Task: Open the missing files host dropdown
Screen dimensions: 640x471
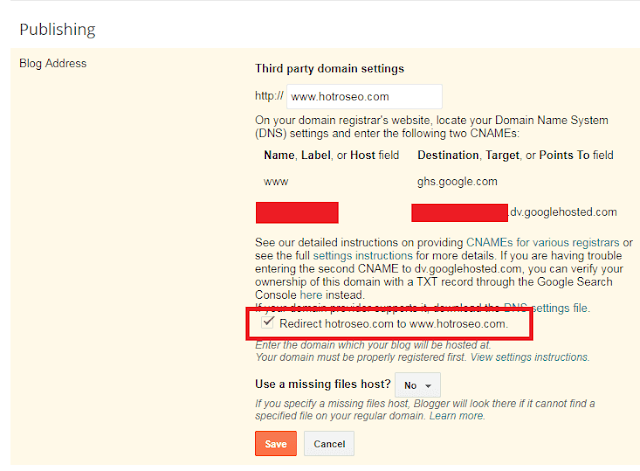Action: click(x=418, y=385)
